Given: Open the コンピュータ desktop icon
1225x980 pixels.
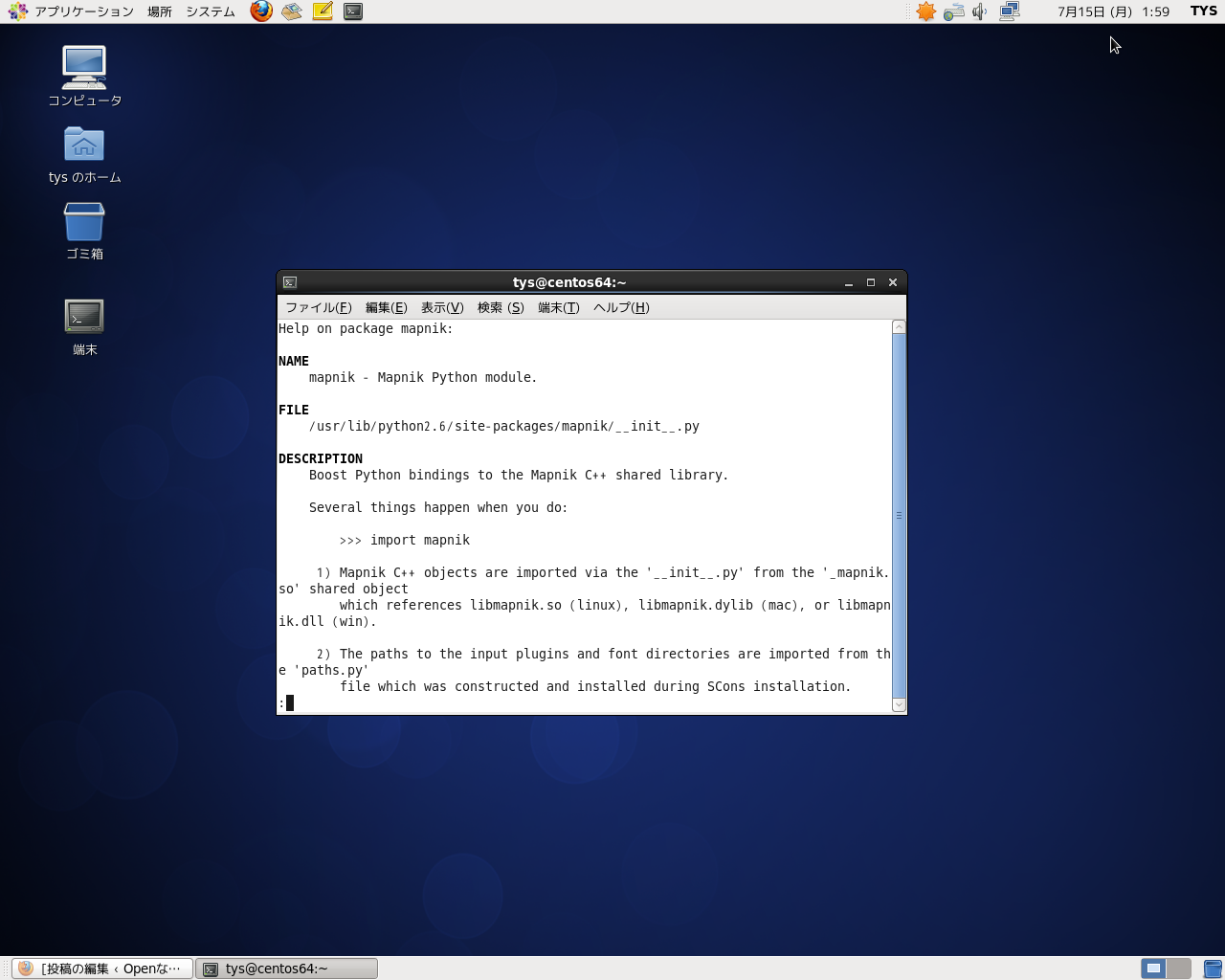Looking at the screenshot, I should coord(84,69).
